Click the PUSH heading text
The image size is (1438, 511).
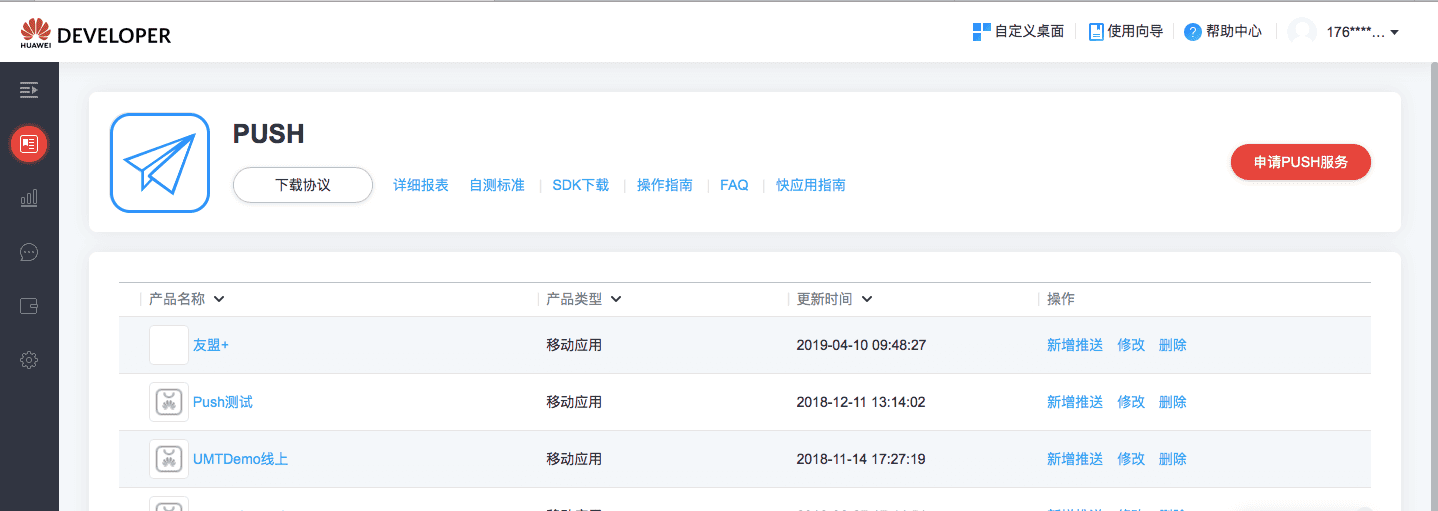[268, 134]
